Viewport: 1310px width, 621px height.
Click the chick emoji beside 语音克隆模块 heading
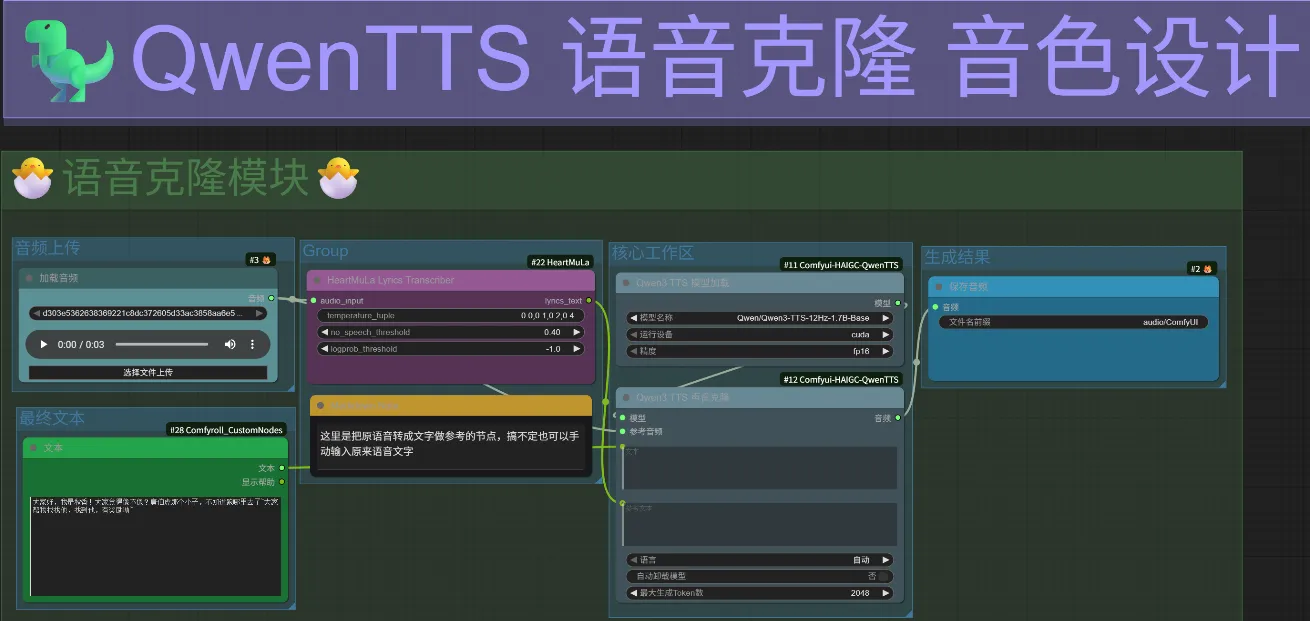click(33, 180)
